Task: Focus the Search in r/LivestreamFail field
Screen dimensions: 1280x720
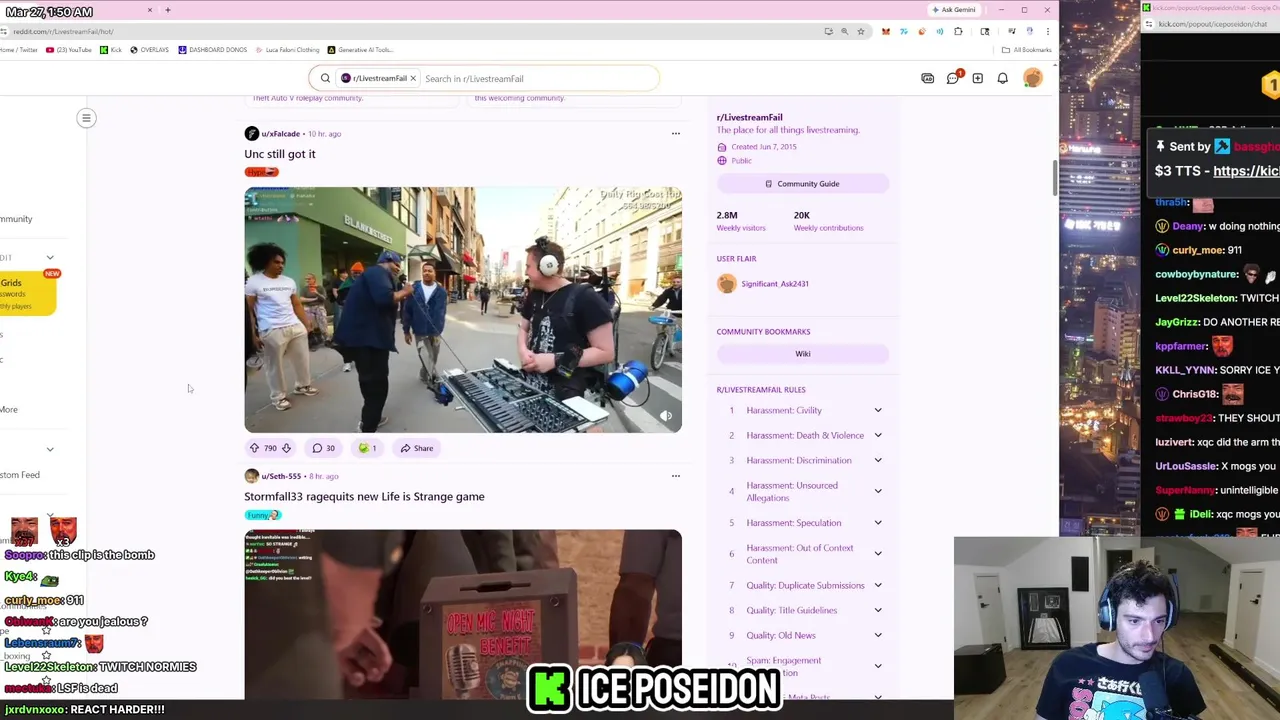Action: pyautogui.click(x=538, y=78)
